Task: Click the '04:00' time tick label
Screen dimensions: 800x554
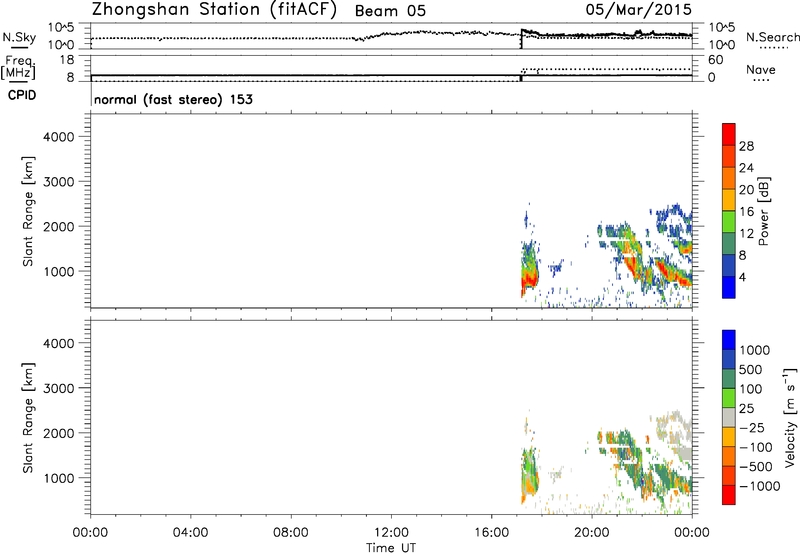Action: 191,533
